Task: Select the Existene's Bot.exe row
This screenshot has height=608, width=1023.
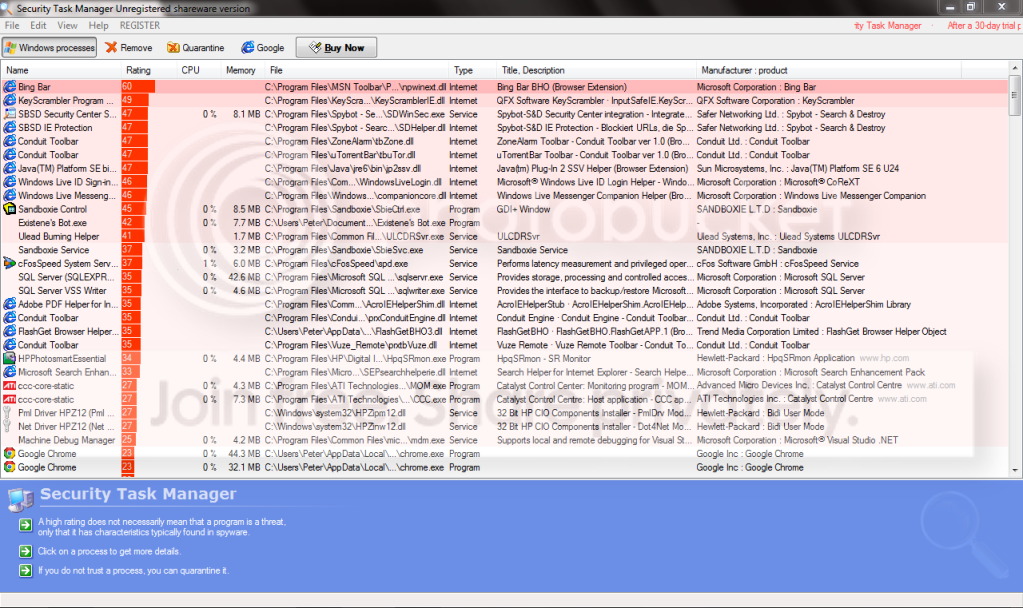Action: point(505,223)
